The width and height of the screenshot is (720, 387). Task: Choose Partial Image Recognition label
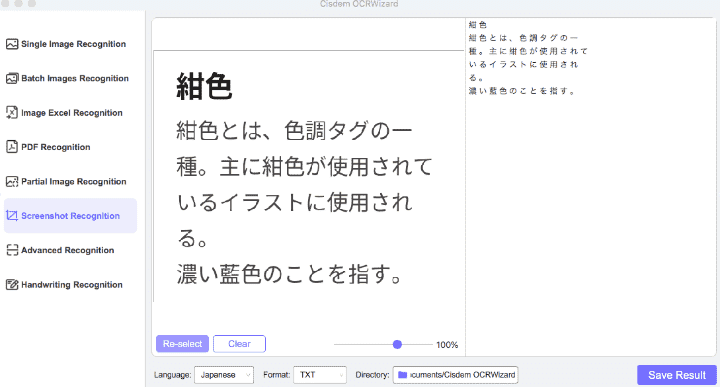point(73,181)
